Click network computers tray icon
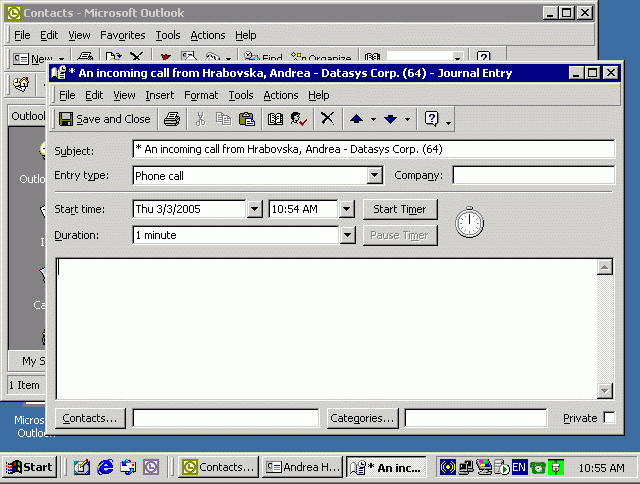The image size is (640, 484). 466,467
